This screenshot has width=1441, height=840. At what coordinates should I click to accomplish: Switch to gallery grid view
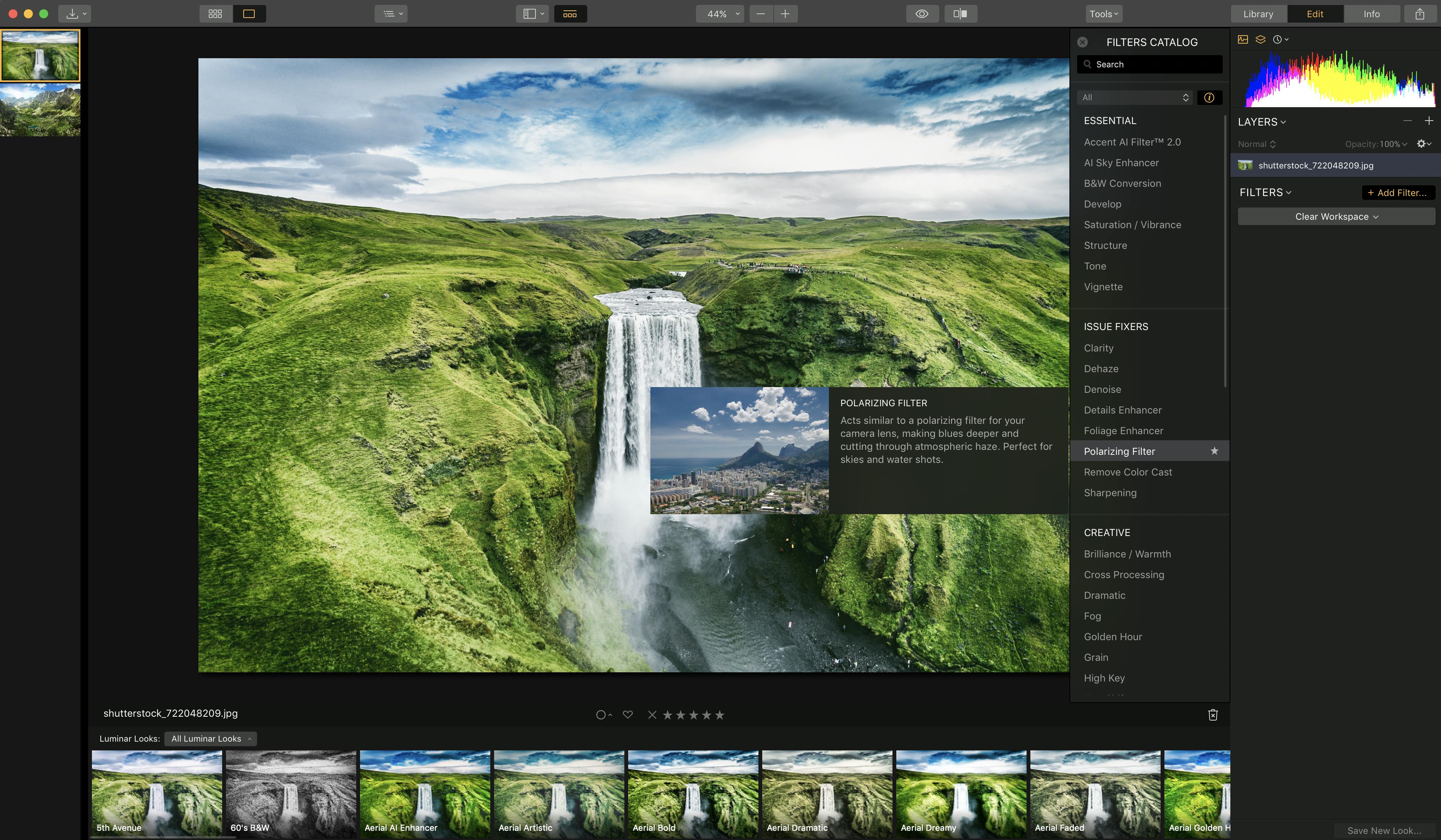216,14
